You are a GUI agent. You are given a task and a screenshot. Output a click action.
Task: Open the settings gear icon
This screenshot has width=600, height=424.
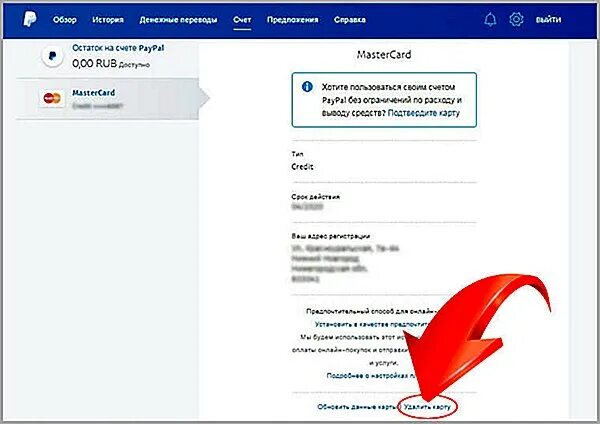click(x=516, y=19)
